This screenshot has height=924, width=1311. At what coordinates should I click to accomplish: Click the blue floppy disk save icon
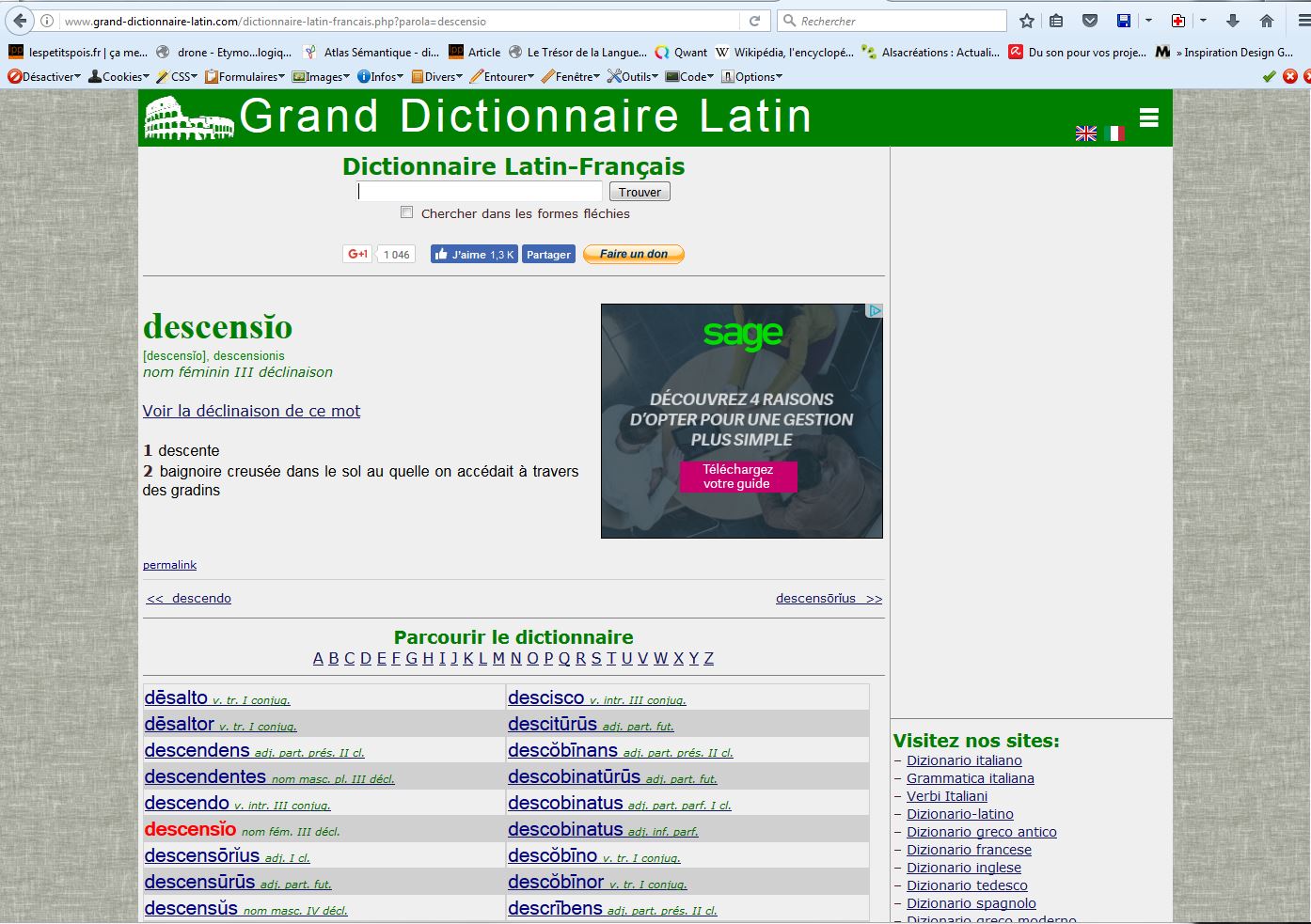coord(1123,21)
